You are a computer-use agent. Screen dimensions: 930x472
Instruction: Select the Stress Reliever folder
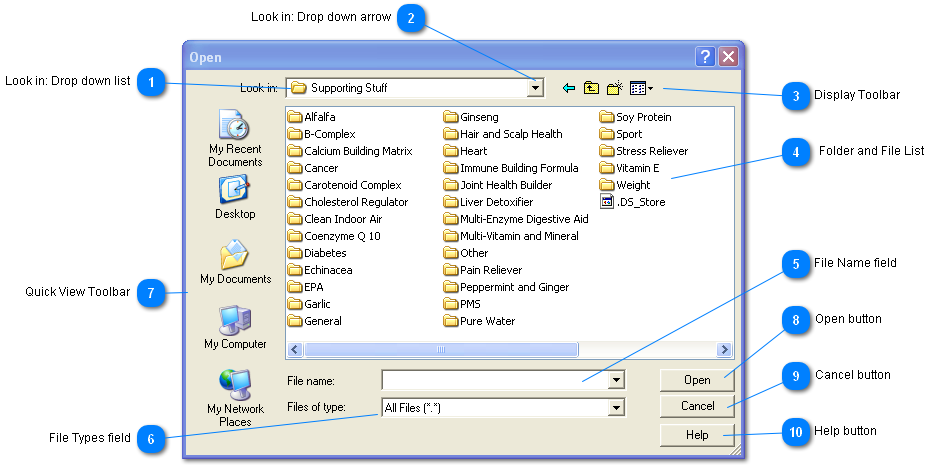(644, 151)
